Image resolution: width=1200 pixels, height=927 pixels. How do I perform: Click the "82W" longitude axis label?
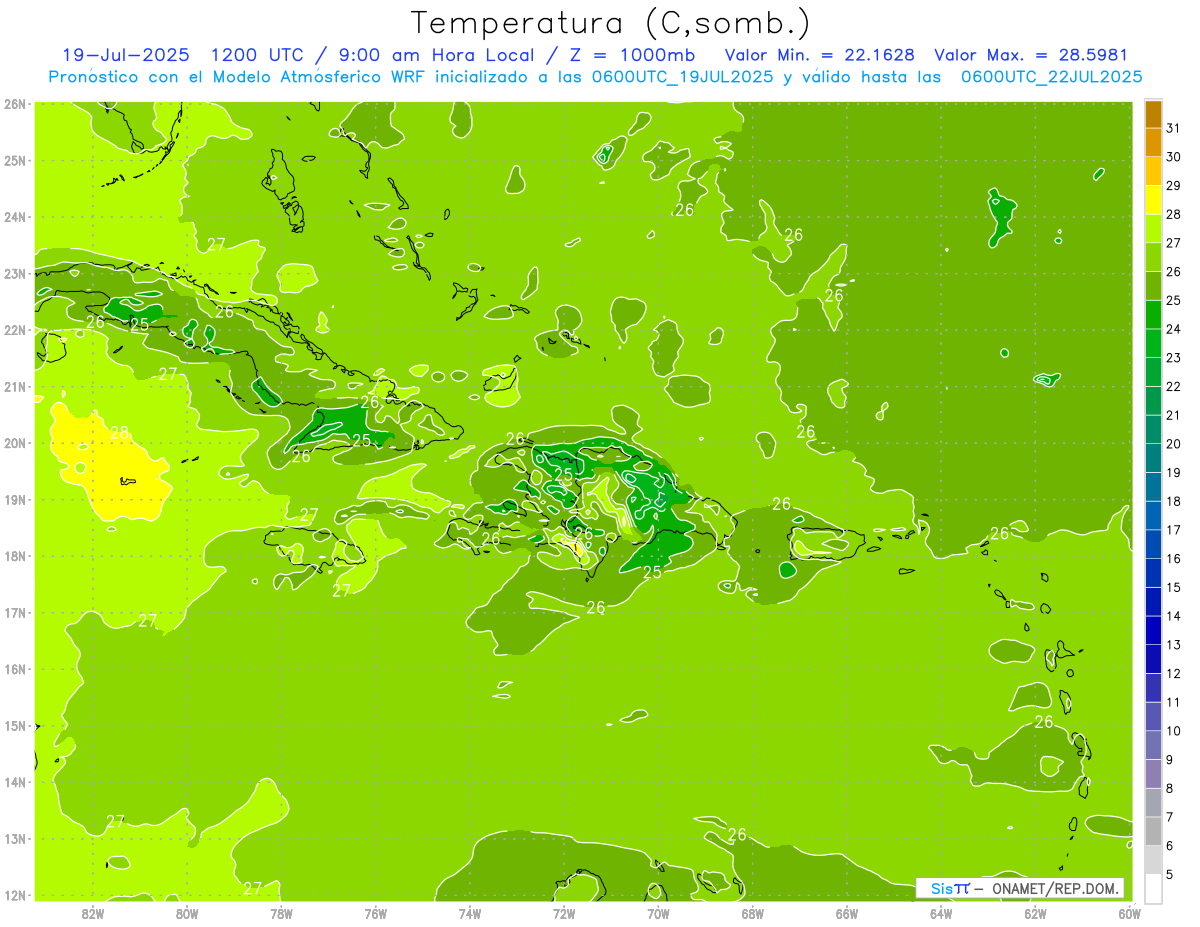[93, 912]
